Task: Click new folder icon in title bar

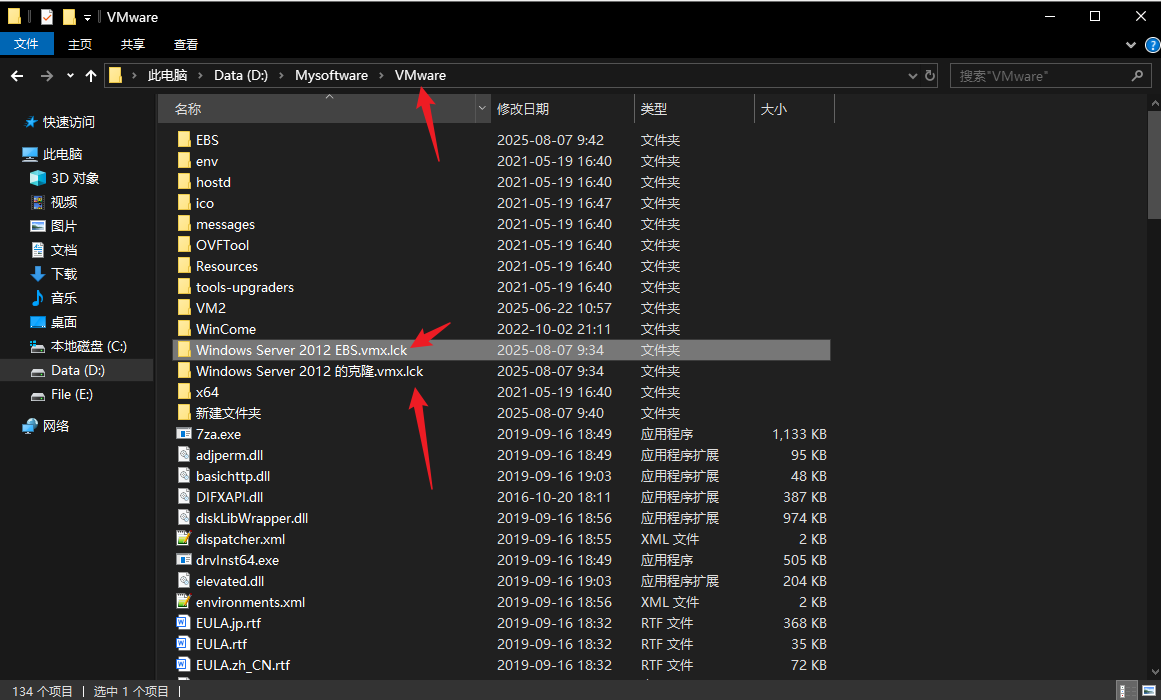Action: tap(70, 16)
